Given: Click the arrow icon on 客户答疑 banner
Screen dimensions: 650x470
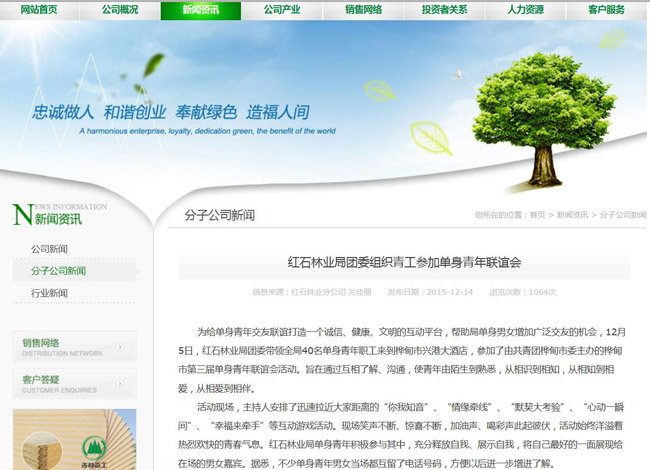Looking at the screenshot, I should coord(120,384).
